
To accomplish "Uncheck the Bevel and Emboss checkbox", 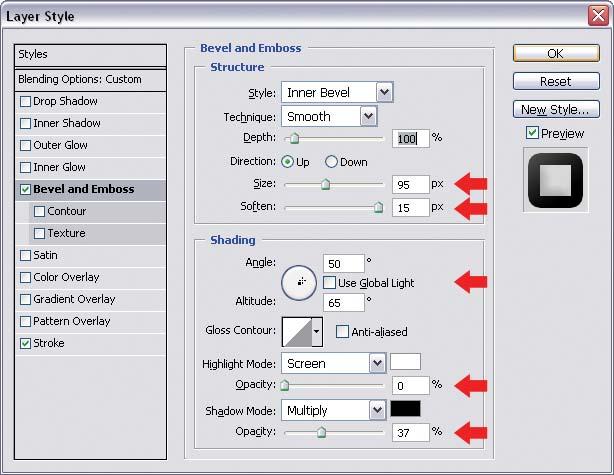I will coord(25,190).
